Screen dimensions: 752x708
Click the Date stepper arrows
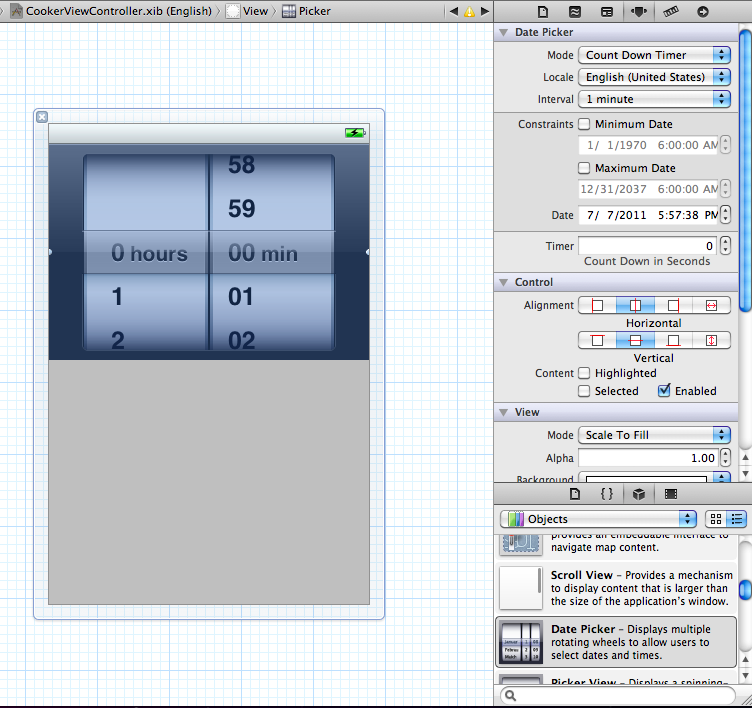[726, 214]
